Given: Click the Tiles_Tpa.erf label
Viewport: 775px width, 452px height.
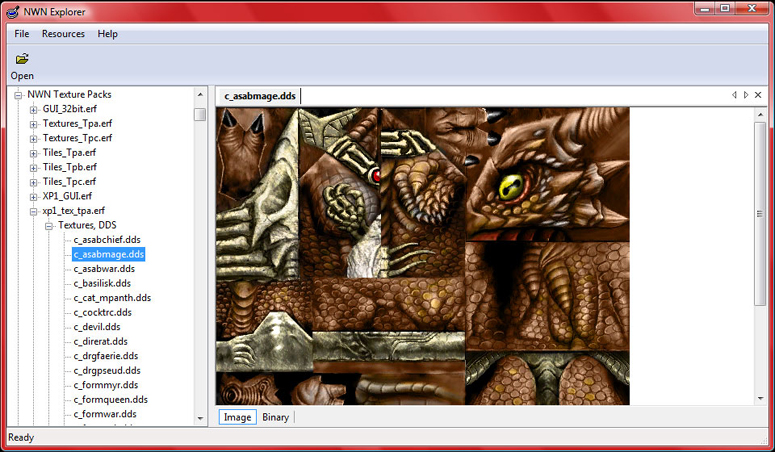Looking at the screenshot, I should click(69, 152).
